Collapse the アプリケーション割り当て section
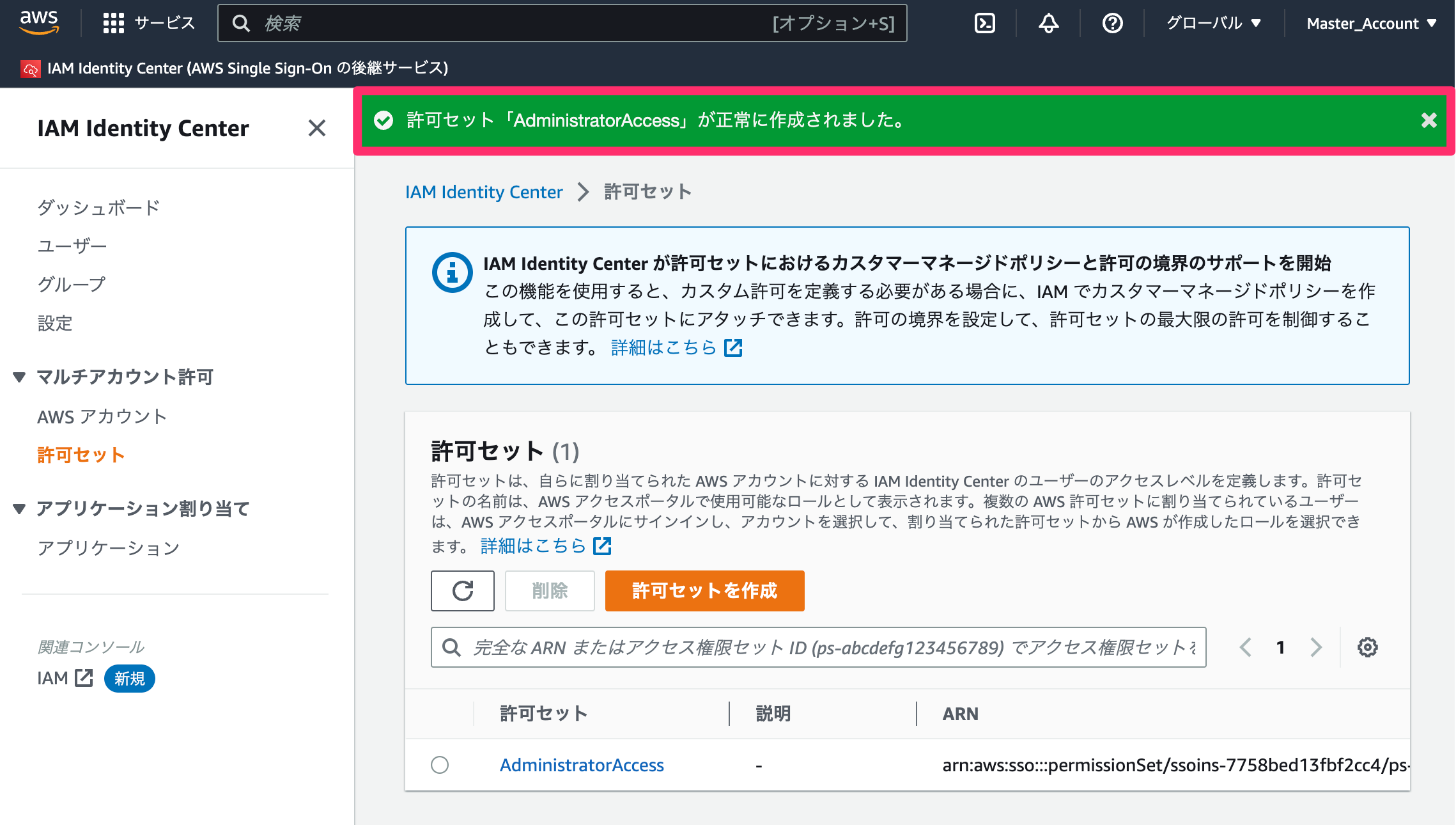 pos(19,508)
